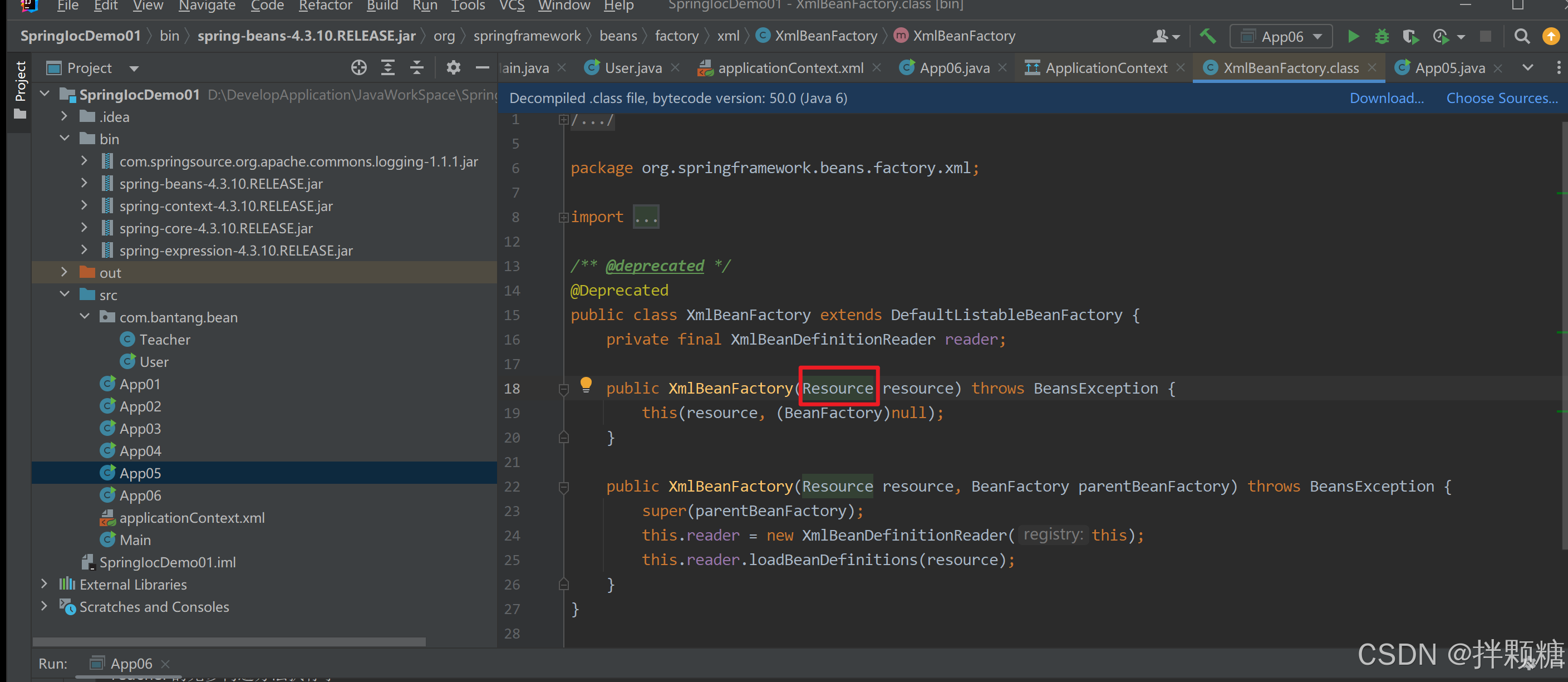Click the Debug bug icon

coord(1382,37)
